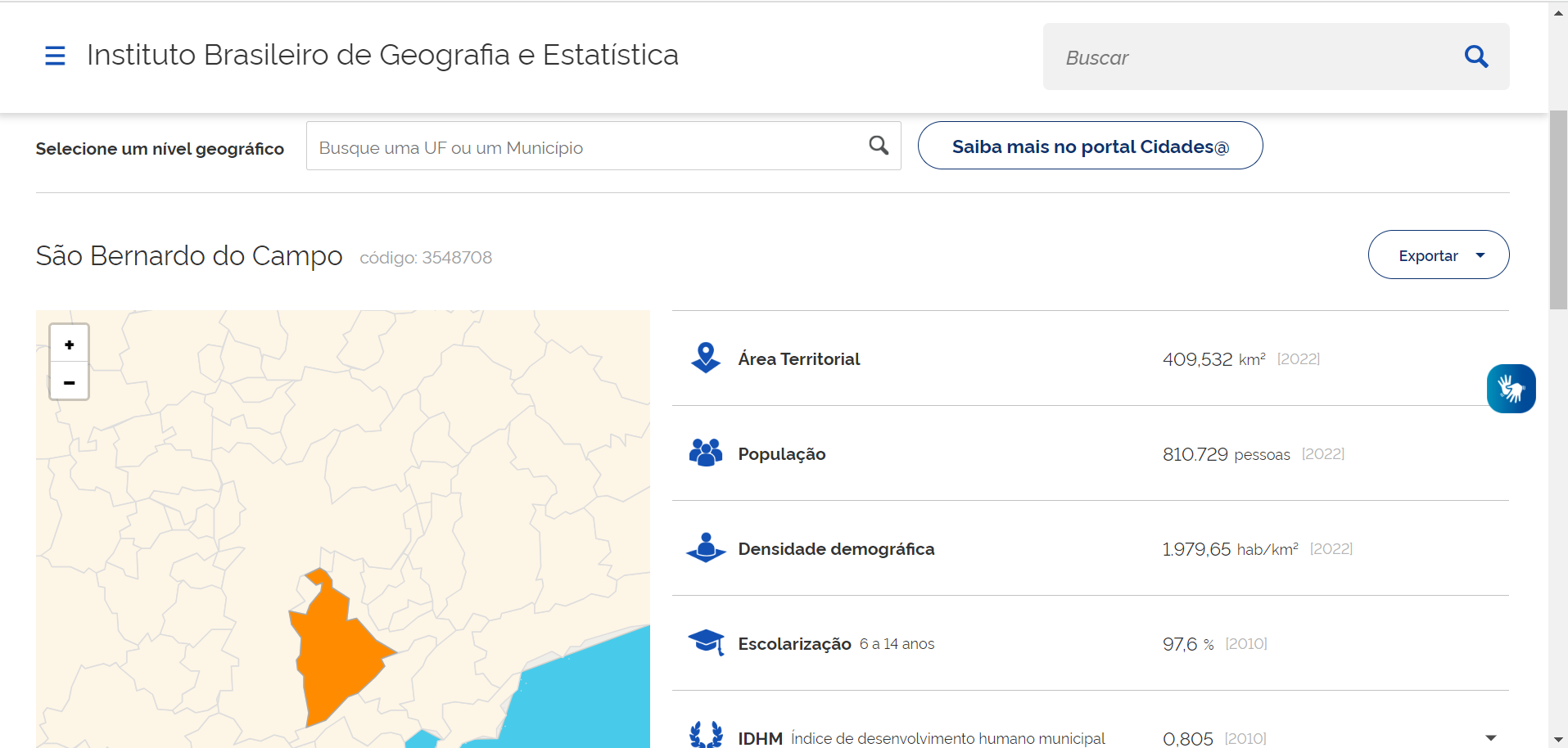Click the Escolarização graduation cap icon

(706, 642)
